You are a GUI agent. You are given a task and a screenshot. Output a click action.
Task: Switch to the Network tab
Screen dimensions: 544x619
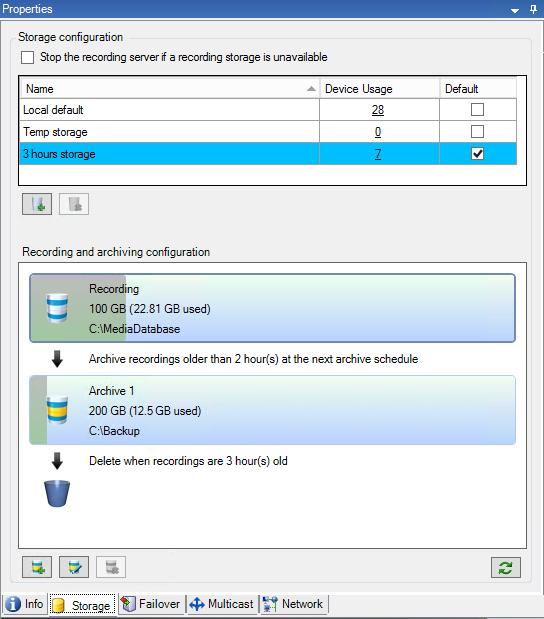point(293,604)
